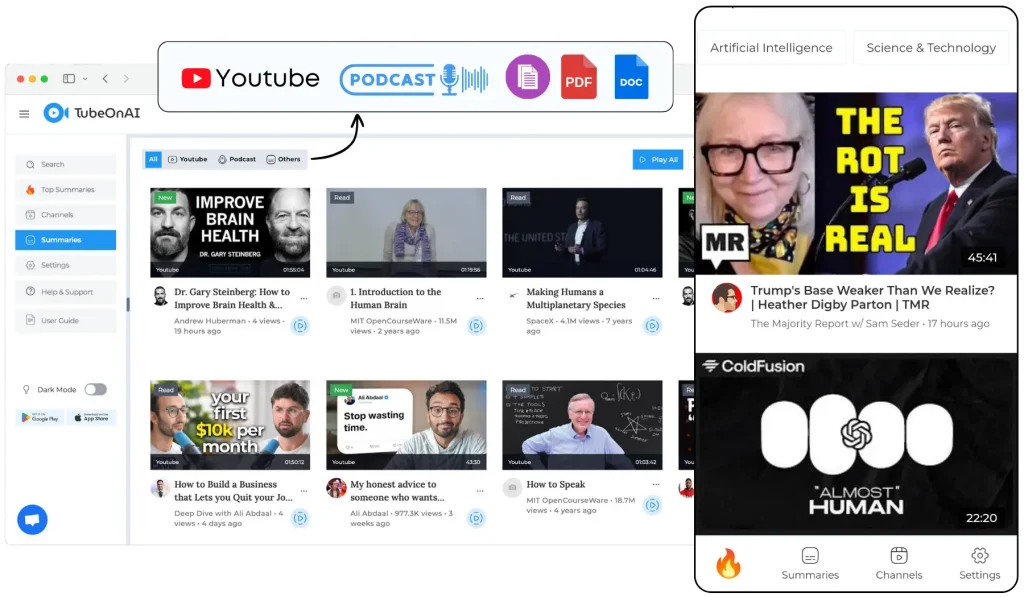1024x597 pixels.
Task: Open the Improve Brain Health video thumbnail
Action: tap(230, 233)
